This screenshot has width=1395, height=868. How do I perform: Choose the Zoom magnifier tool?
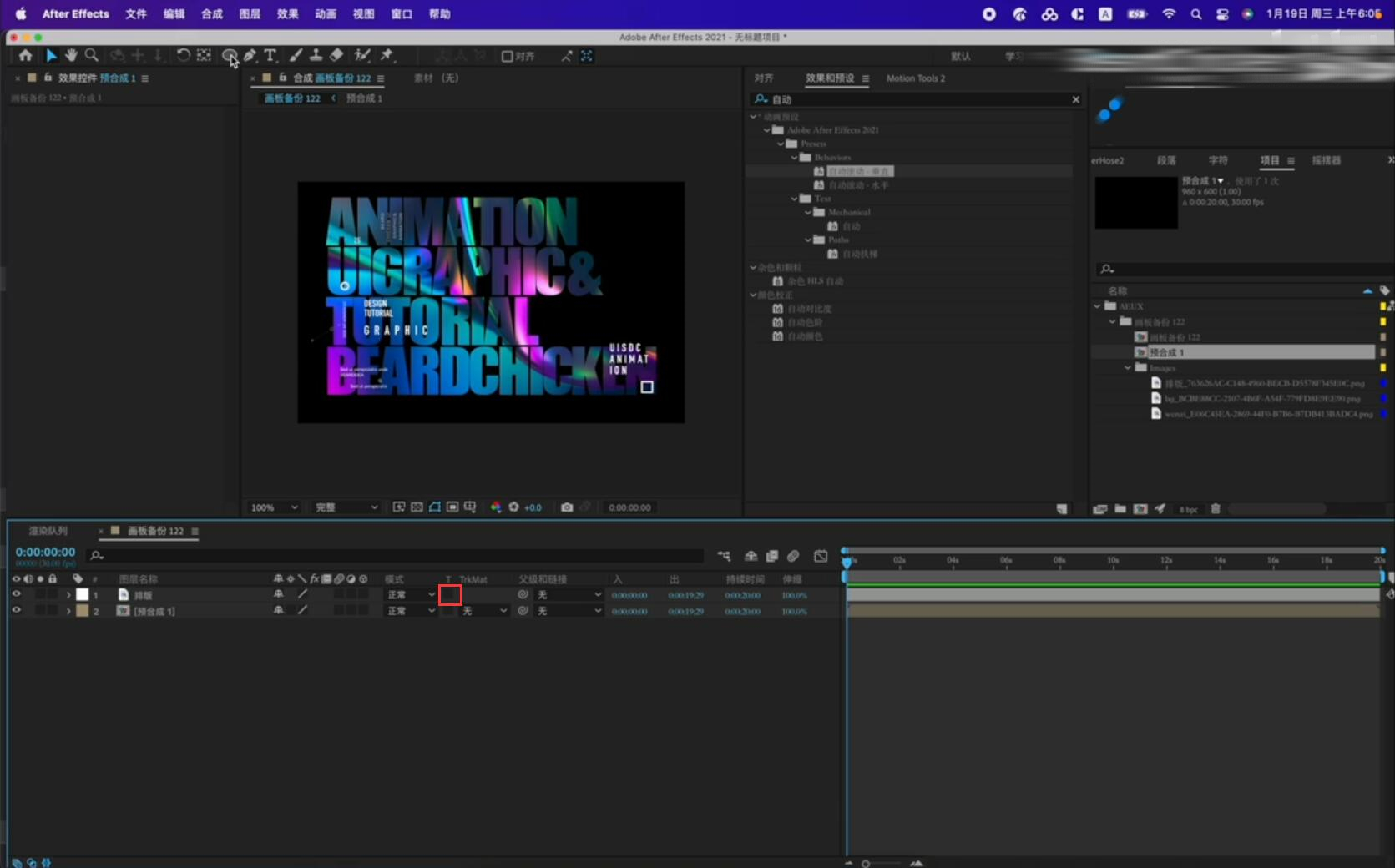pyautogui.click(x=92, y=55)
